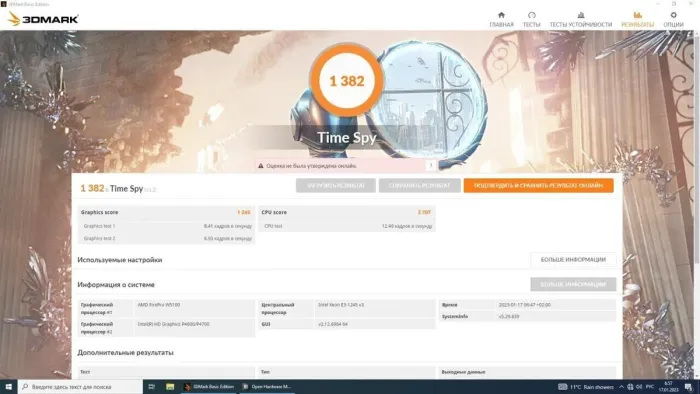Open File Explorer from the taskbar
700x394 pixels.
(x=170, y=386)
